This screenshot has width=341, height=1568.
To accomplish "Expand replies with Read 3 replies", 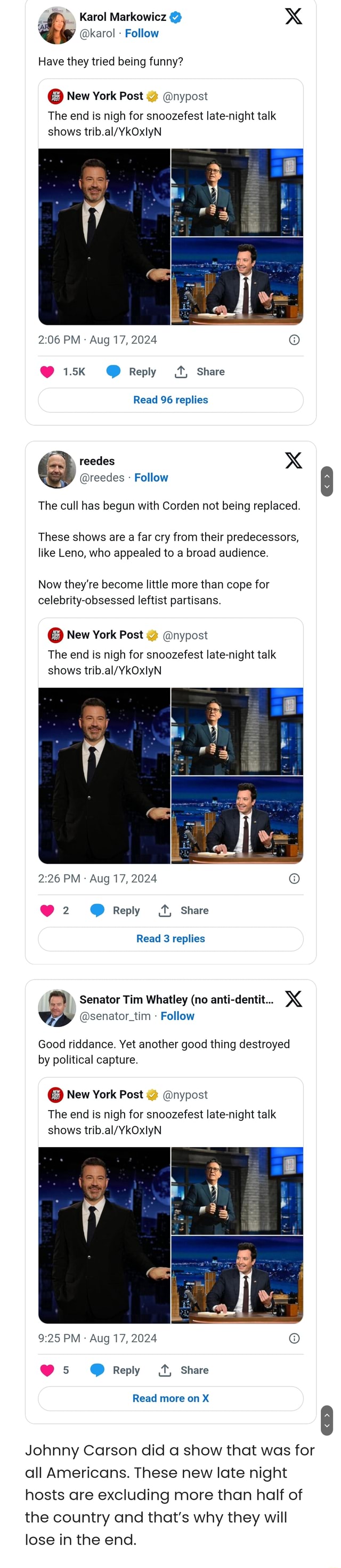I will pyautogui.click(x=170, y=938).
